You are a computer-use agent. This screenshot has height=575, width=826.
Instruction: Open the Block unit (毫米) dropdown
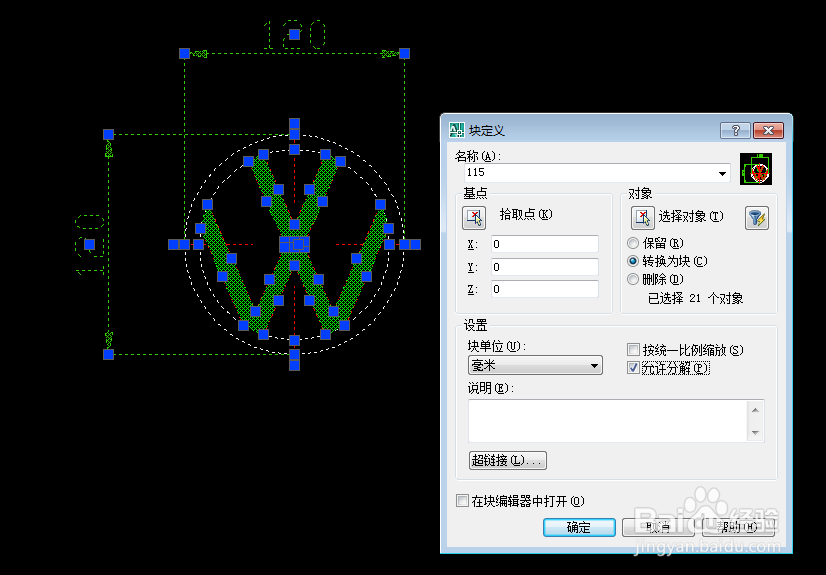(535, 365)
